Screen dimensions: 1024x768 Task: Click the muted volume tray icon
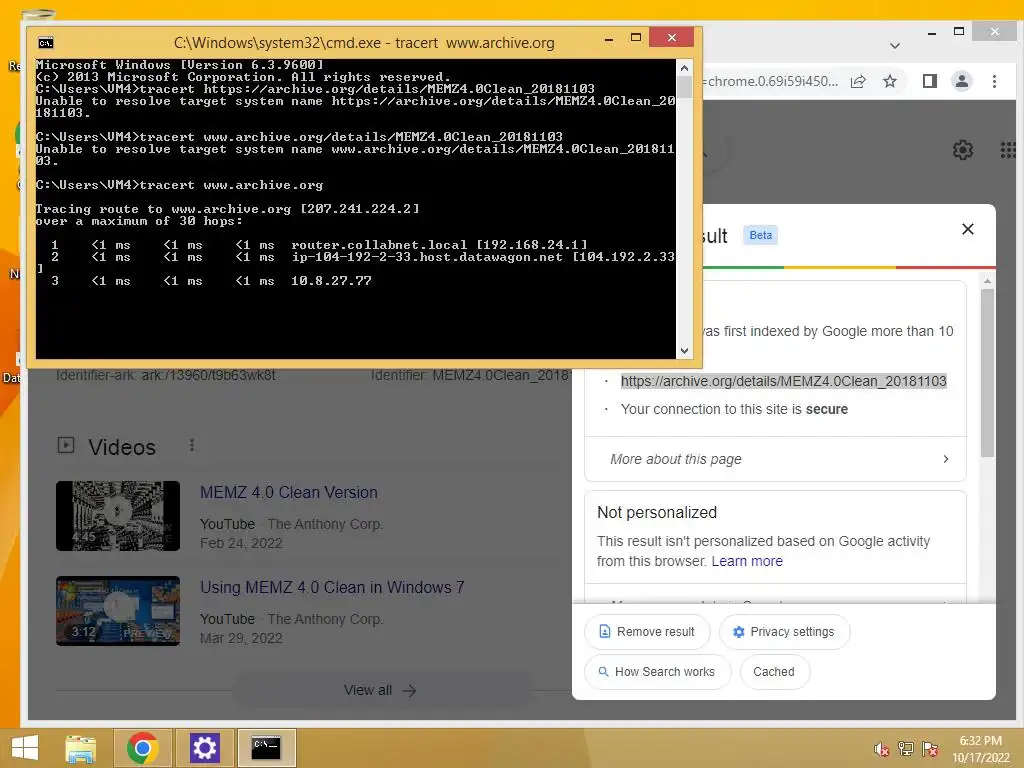pos(882,749)
